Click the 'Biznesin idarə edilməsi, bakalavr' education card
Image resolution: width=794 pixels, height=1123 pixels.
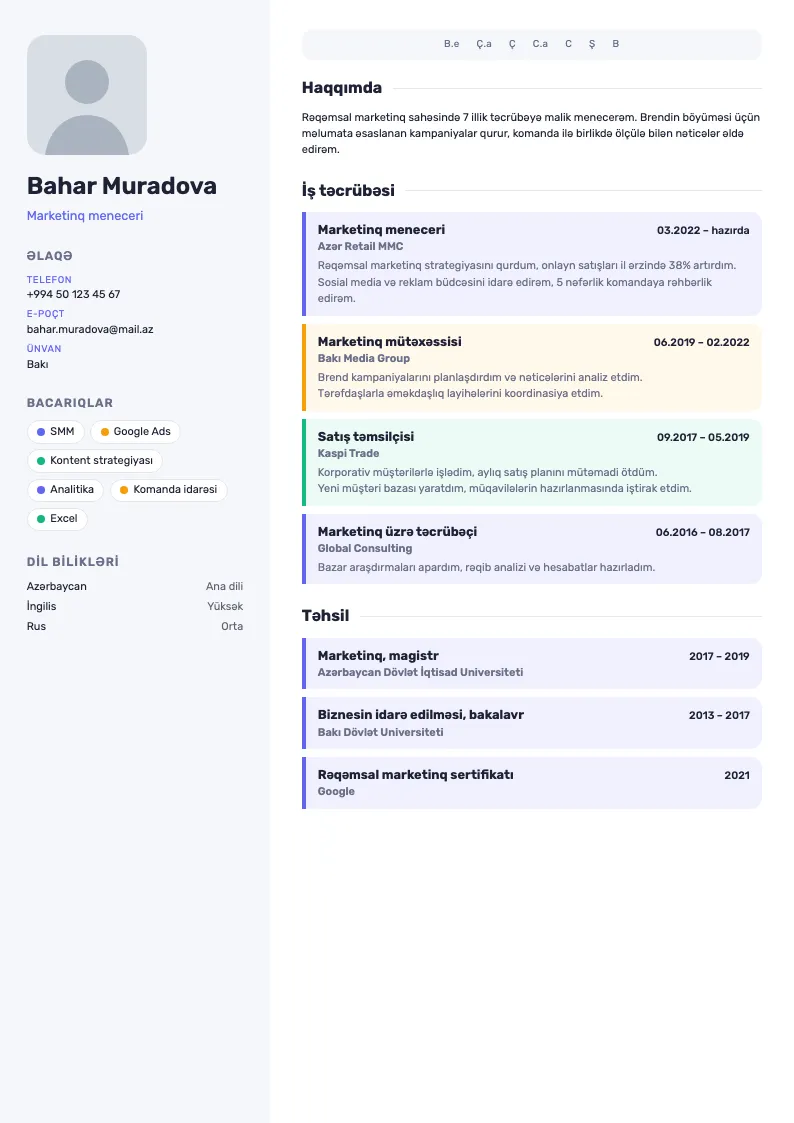point(532,723)
